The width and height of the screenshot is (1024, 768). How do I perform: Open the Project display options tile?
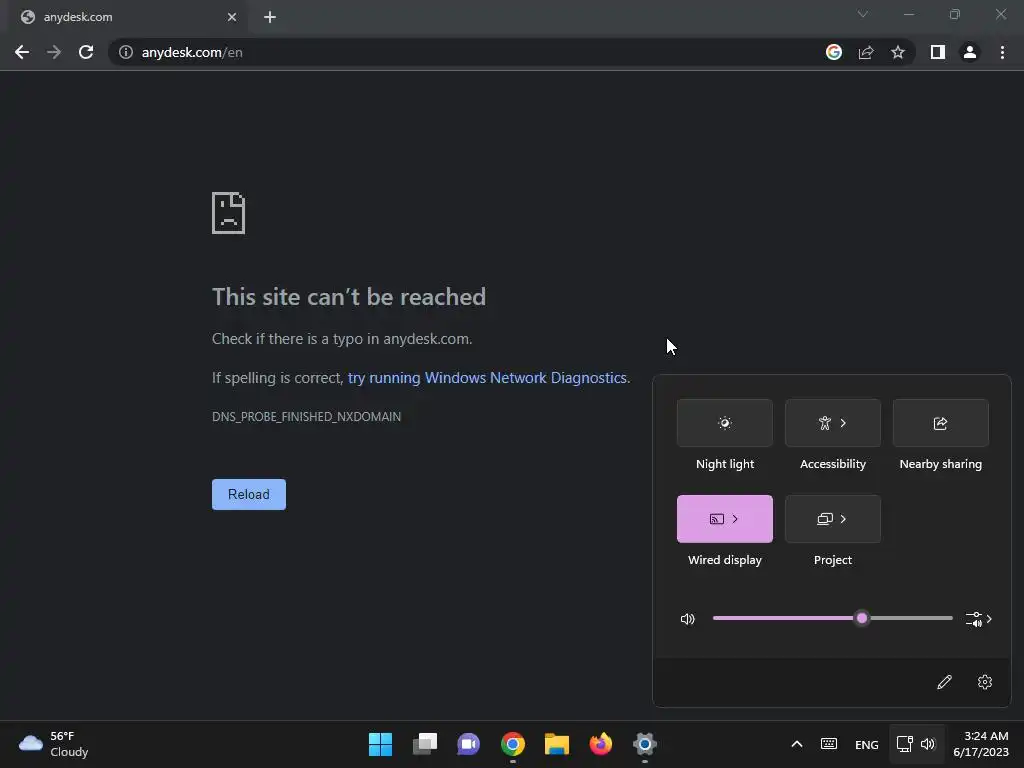(x=833, y=519)
